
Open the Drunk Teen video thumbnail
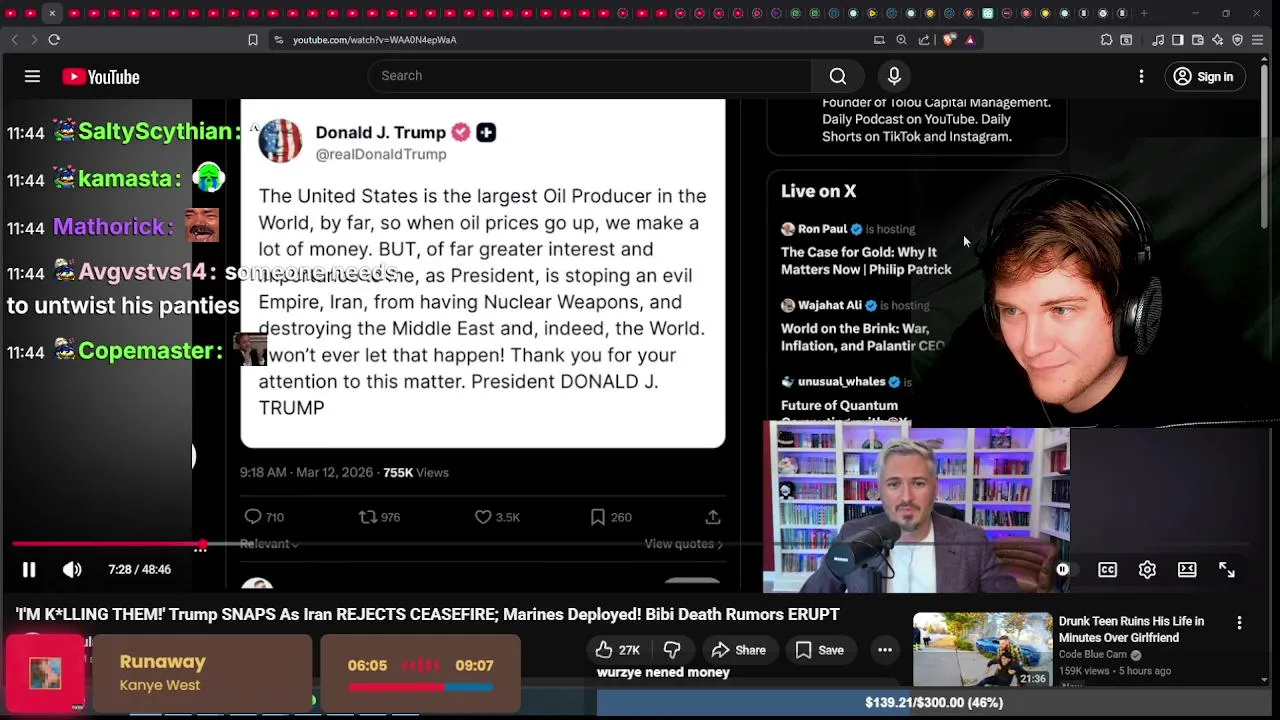pos(982,649)
